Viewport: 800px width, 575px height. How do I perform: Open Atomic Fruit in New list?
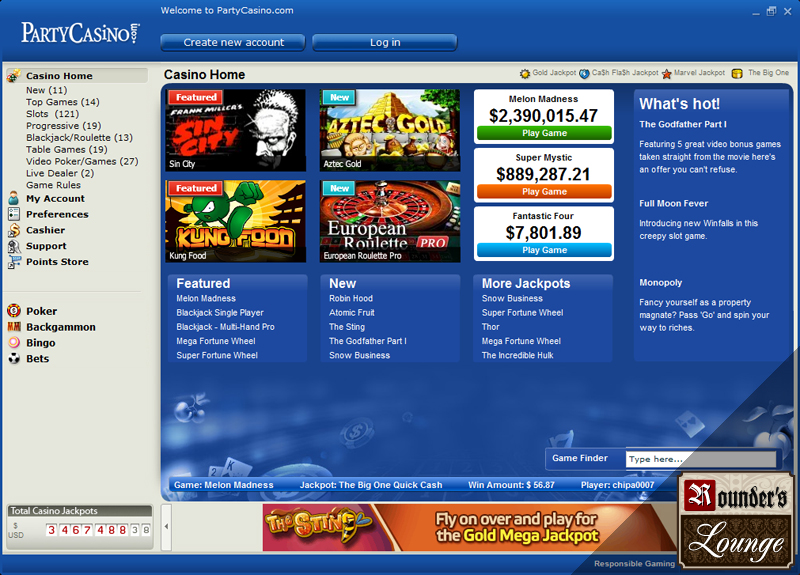coord(352,313)
